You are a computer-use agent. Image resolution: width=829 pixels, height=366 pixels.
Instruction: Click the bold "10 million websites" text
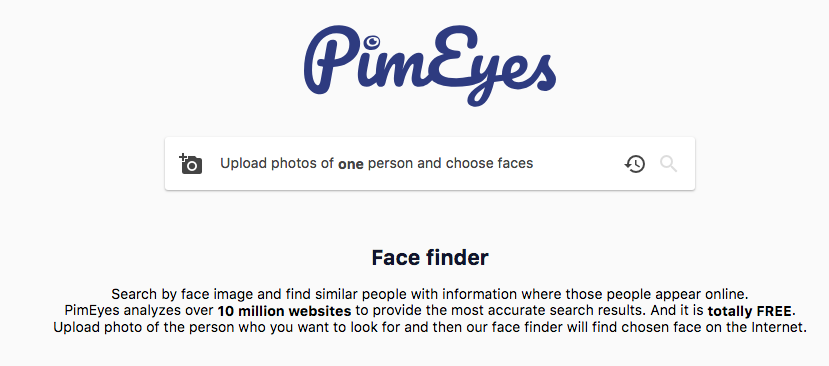[284, 310]
